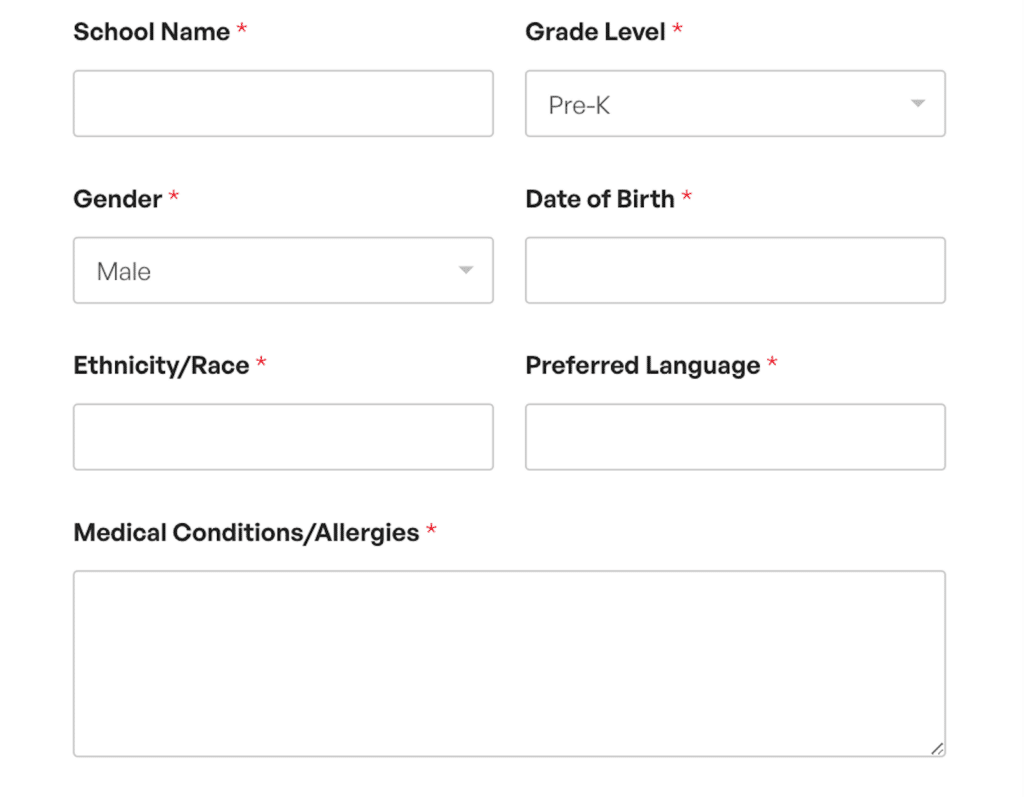Expand the Gender selection menu
This screenshot has width=1024, height=797.
(283, 270)
